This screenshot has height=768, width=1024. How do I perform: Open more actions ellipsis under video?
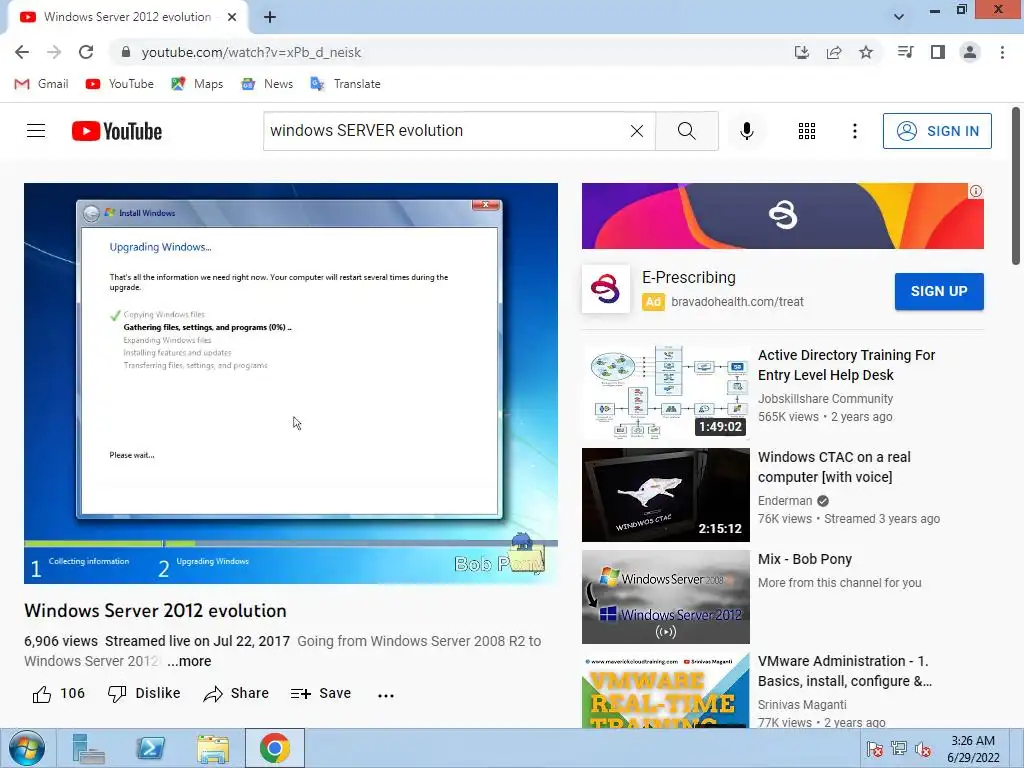pyautogui.click(x=386, y=695)
